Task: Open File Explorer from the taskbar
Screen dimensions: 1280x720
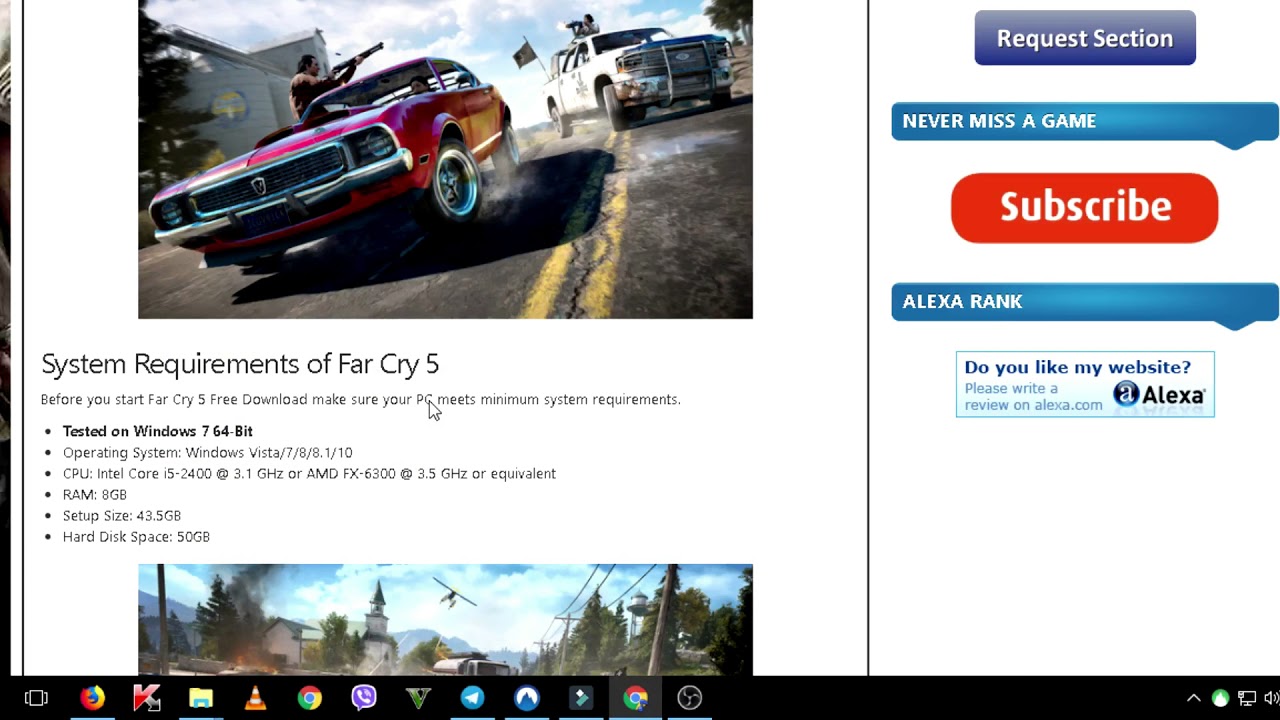Action: tap(201, 698)
